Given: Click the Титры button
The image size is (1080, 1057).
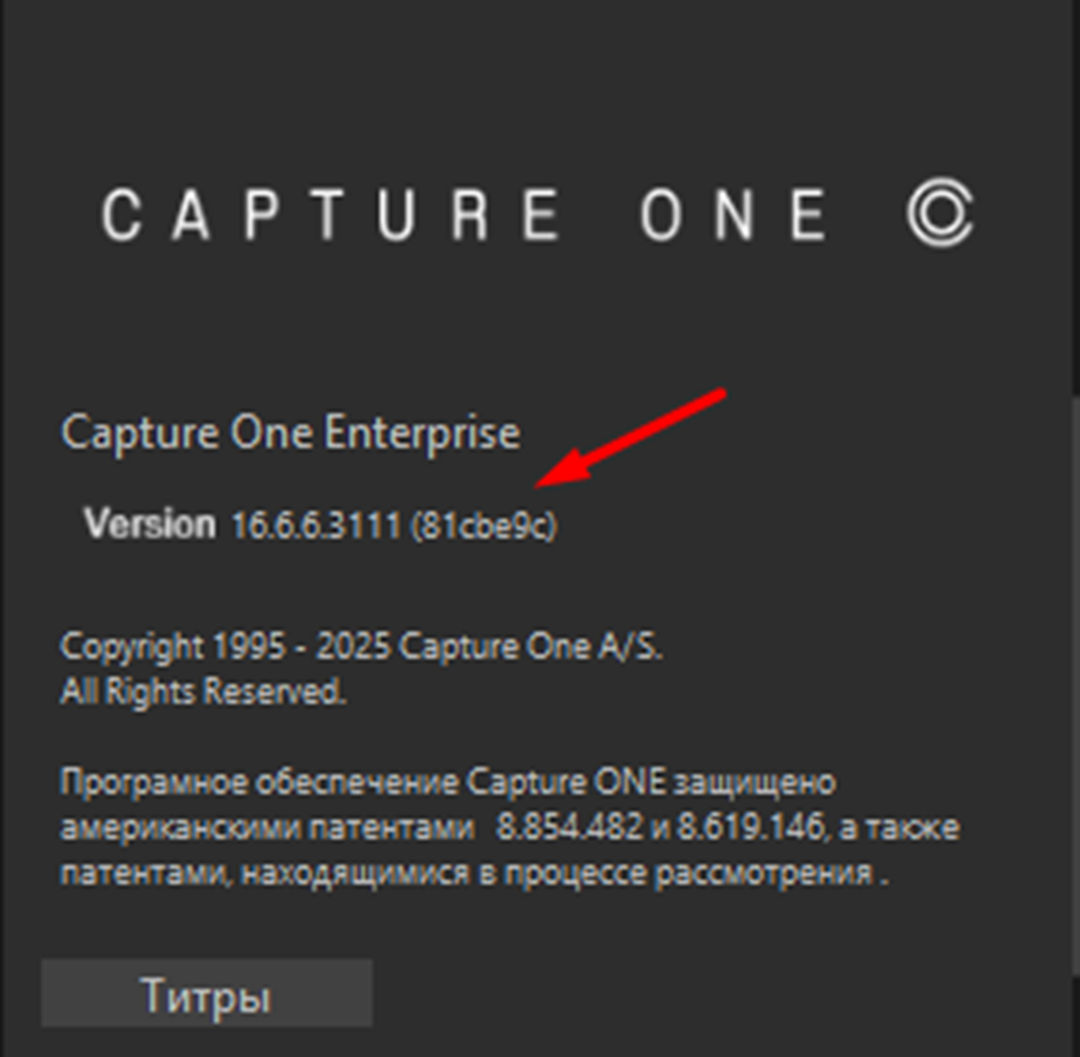Looking at the screenshot, I should (206, 994).
